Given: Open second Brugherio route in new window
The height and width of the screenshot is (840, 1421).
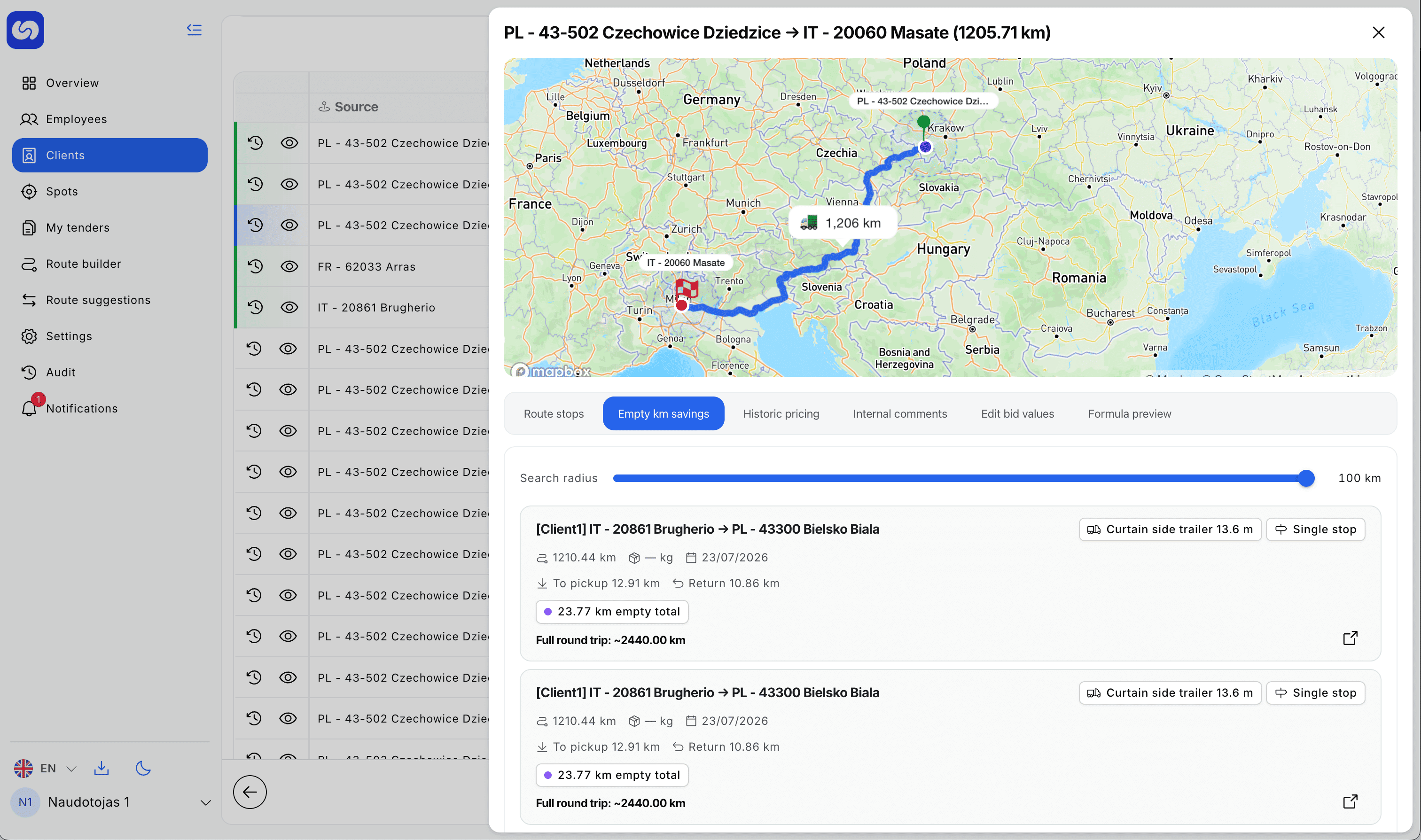Looking at the screenshot, I should point(1350,801).
